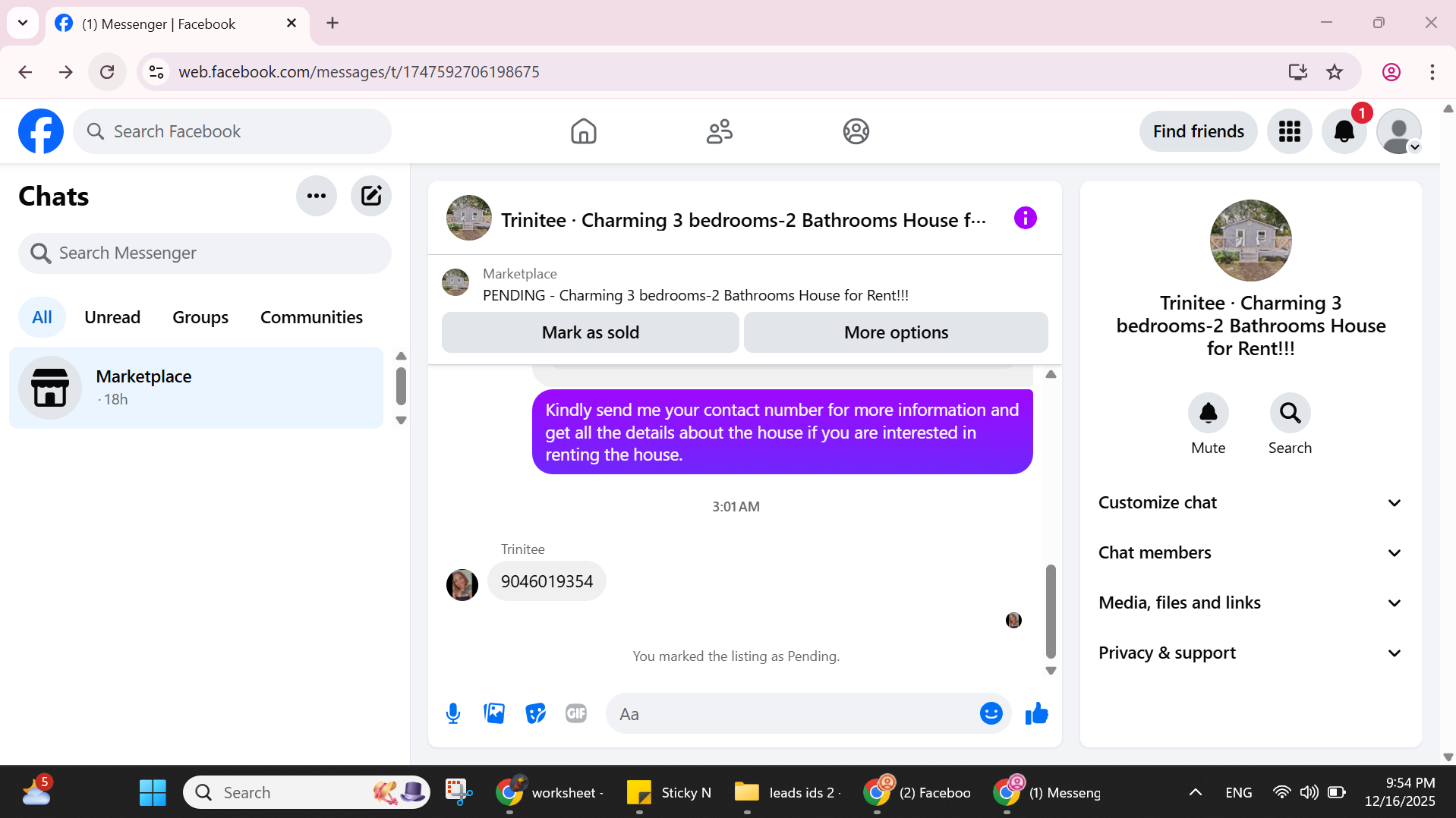Go to the Home feed icon
The height and width of the screenshot is (818, 1456).
tap(584, 131)
